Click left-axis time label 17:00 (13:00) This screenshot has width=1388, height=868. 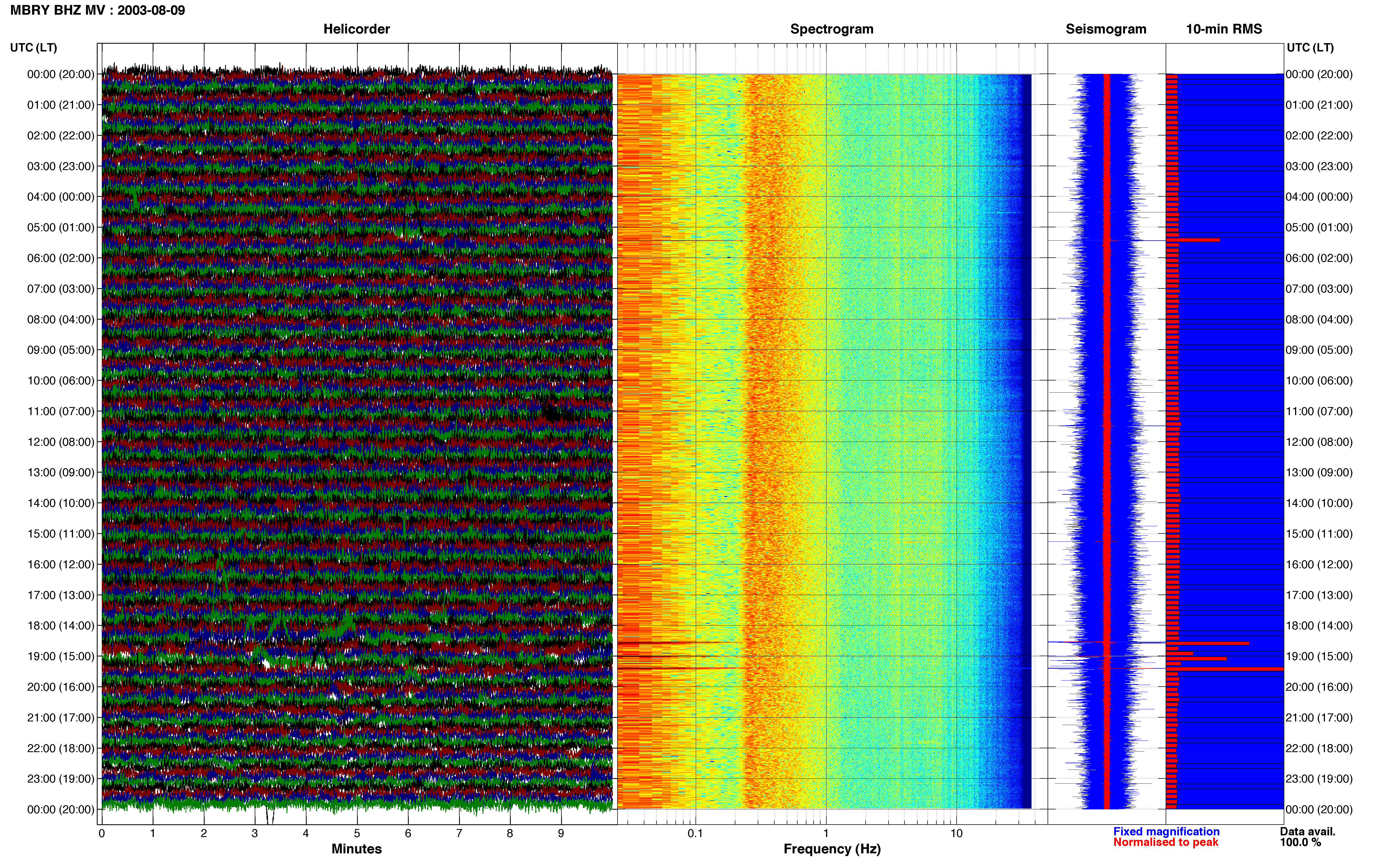point(61,595)
